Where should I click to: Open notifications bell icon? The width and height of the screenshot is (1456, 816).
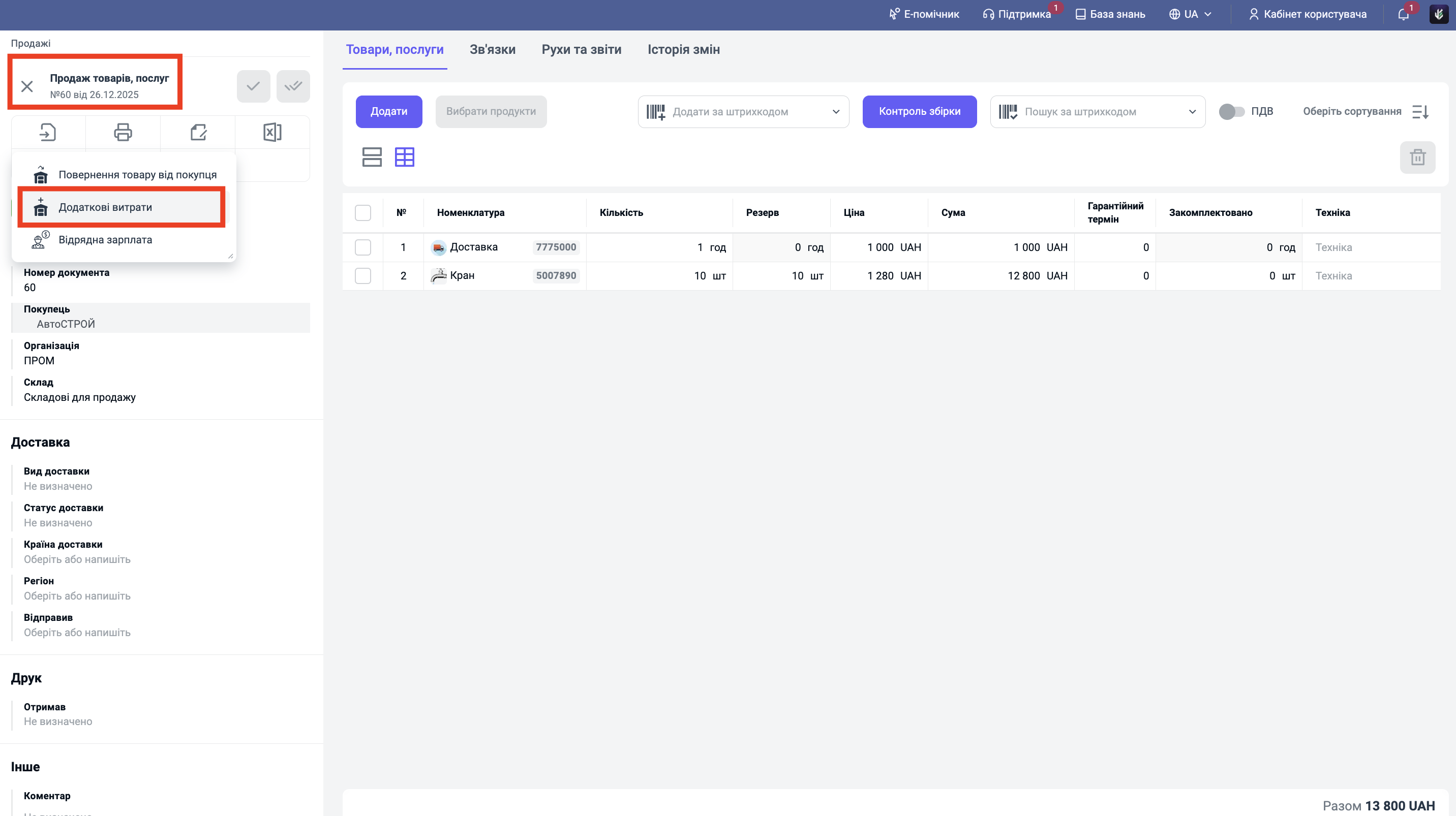(x=1403, y=14)
